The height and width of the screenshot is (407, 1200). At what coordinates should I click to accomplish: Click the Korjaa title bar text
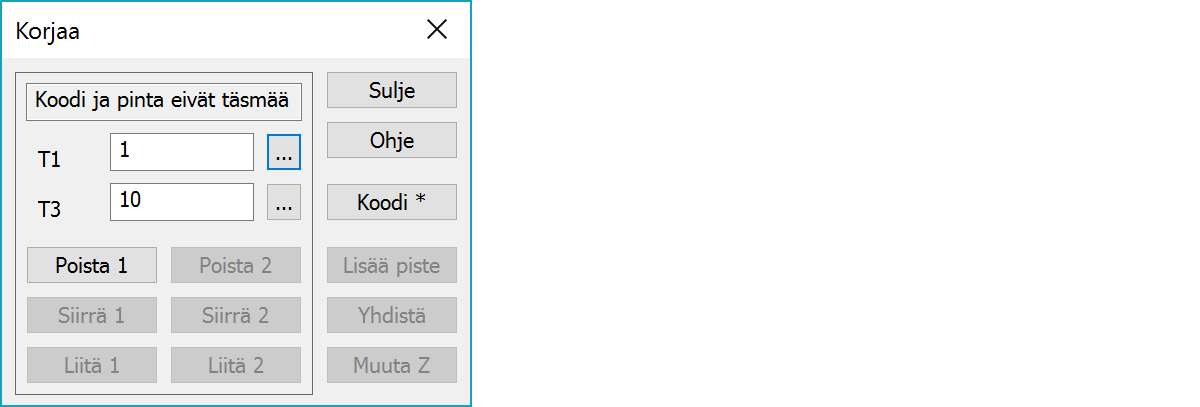coord(48,31)
